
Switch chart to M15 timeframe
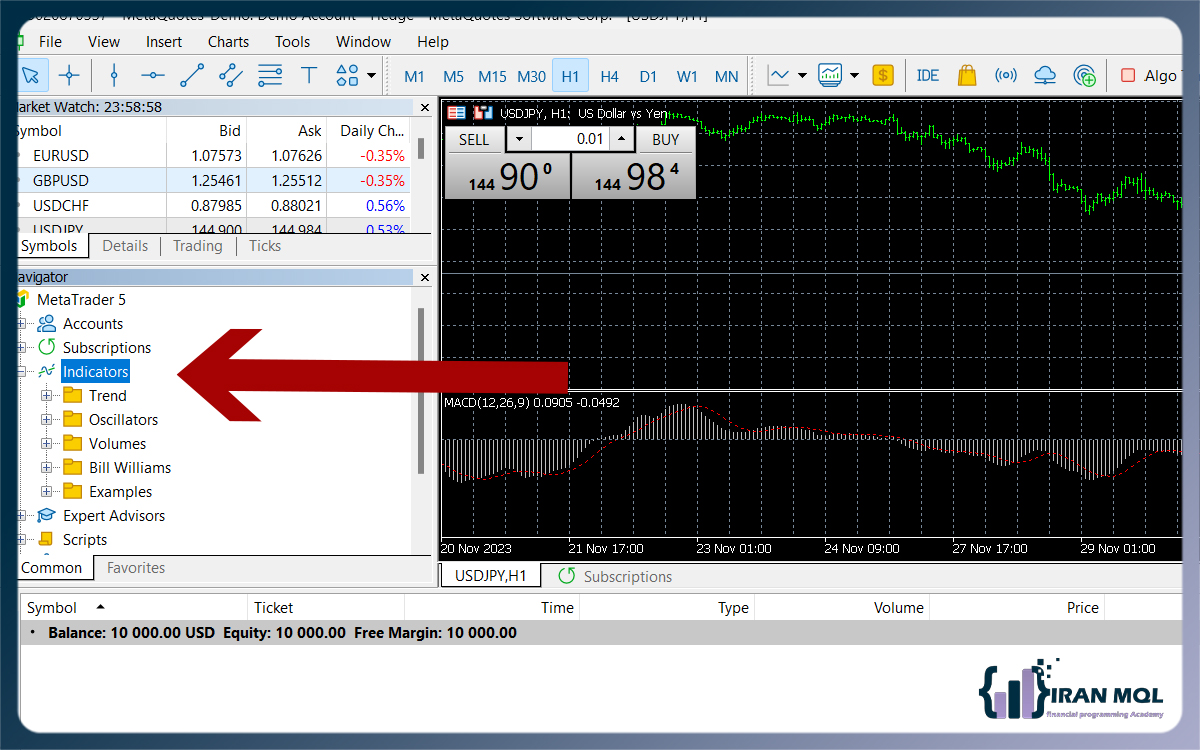(492, 76)
